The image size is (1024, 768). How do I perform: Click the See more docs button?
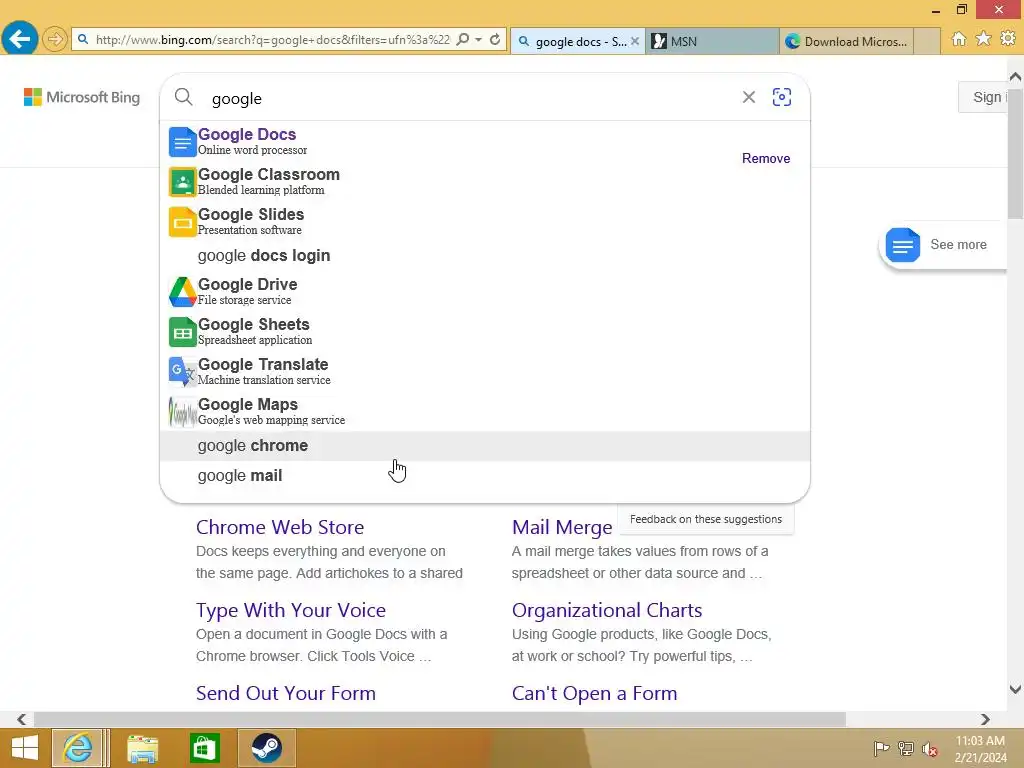click(943, 245)
